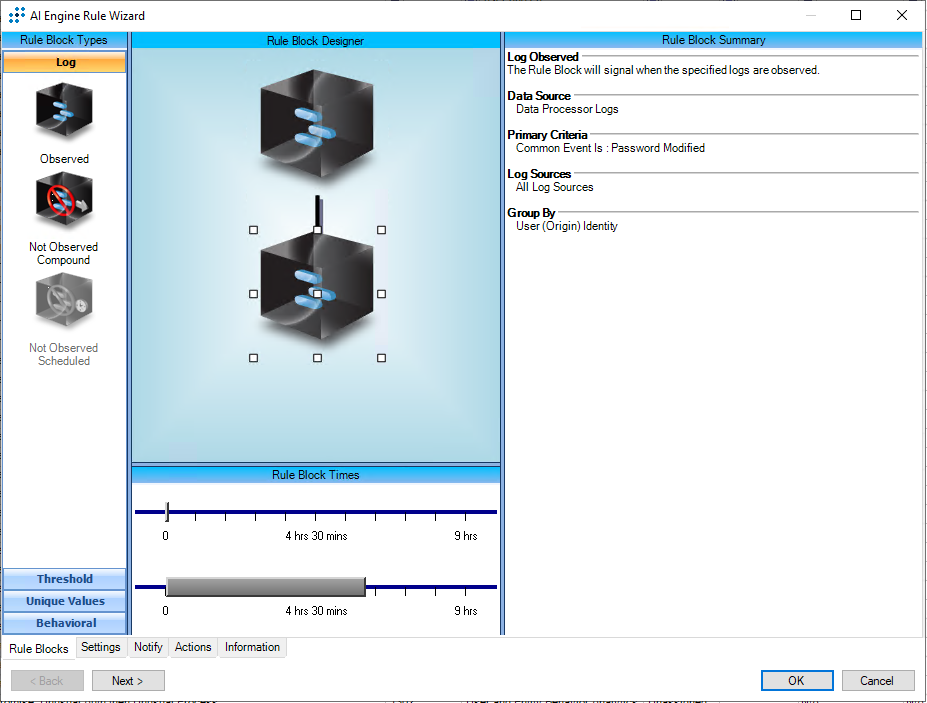Viewport: 927px width, 703px height.
Task: Confirm the rule with the OK button
Action: [796, 680]
